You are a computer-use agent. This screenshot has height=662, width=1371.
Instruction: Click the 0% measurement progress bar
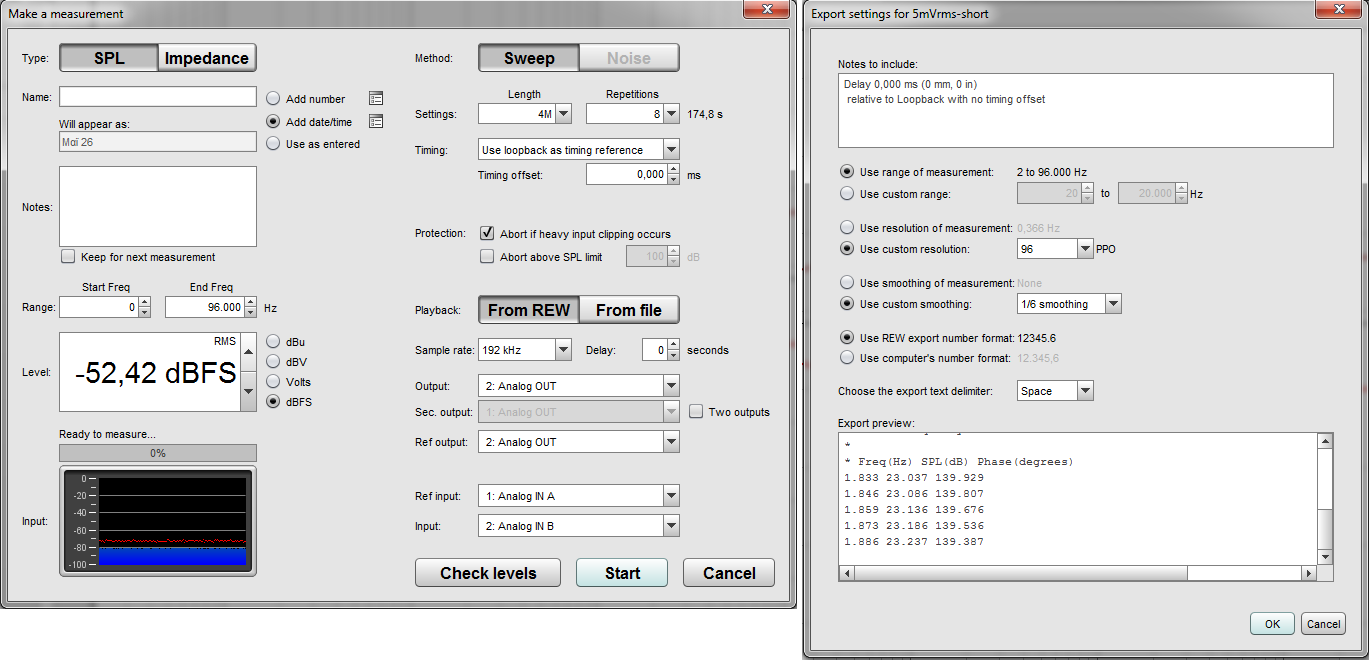(158, 453)
